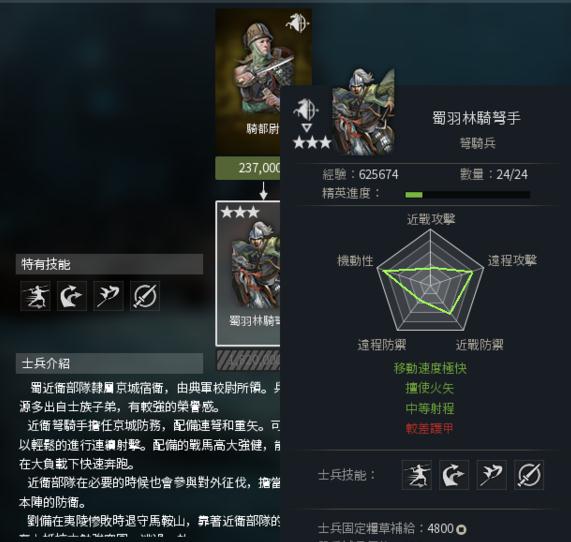Click the cavalry emblem icon in tooltip header
The image size is (571, 542).
306,109
